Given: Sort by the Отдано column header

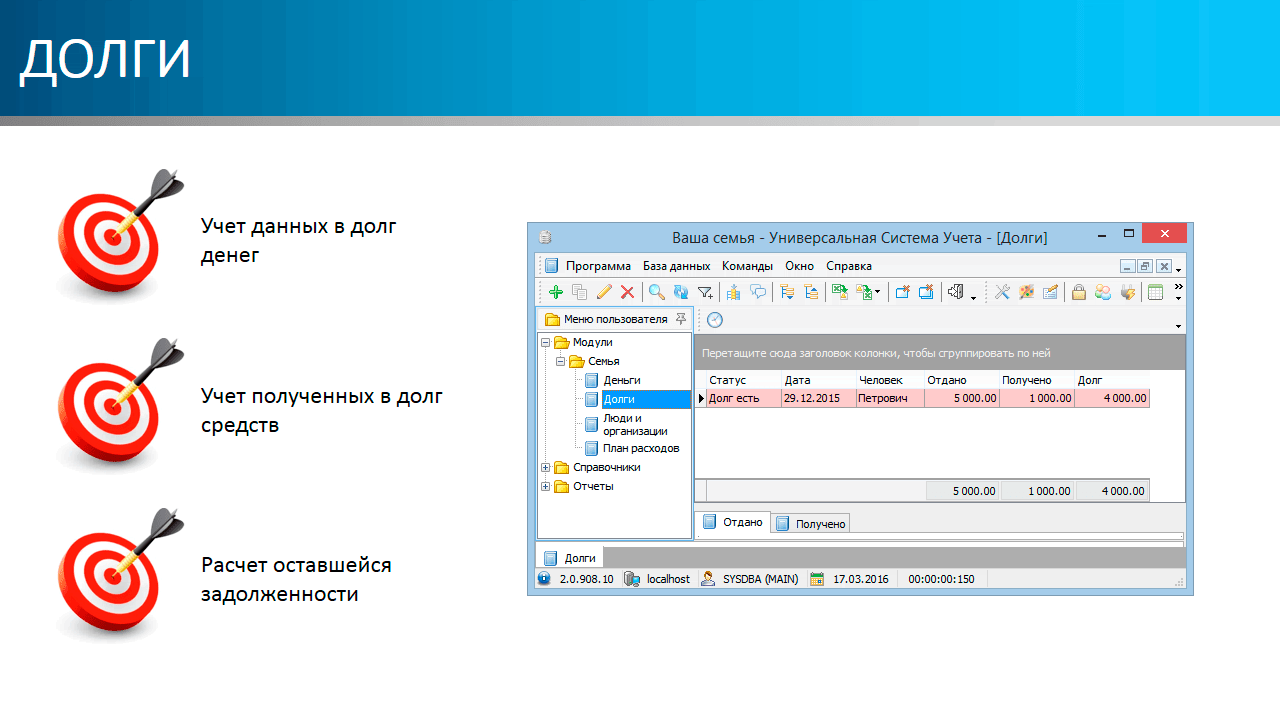Looking at the screenshot, I should [962, 380].
